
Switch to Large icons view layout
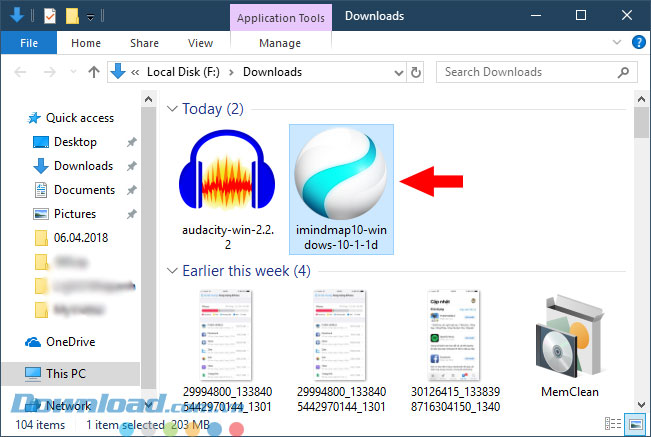[x=636, y=424]
